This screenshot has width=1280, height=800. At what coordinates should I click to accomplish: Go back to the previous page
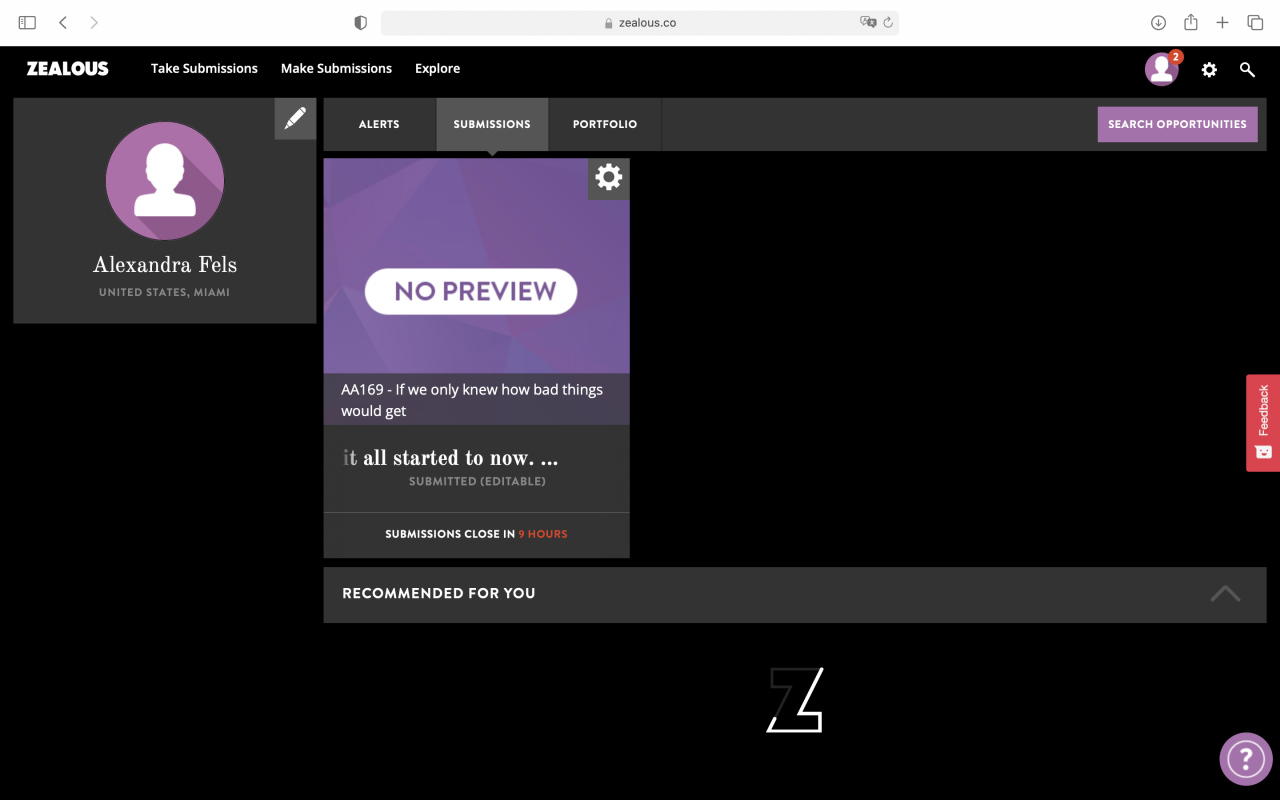[63, 22]
